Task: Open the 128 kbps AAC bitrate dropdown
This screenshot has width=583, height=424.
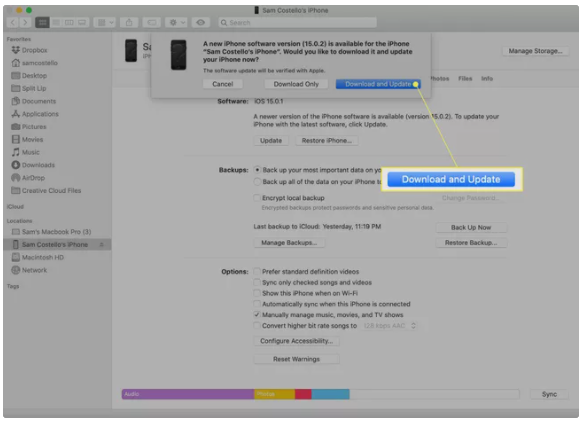Action: 390,325
